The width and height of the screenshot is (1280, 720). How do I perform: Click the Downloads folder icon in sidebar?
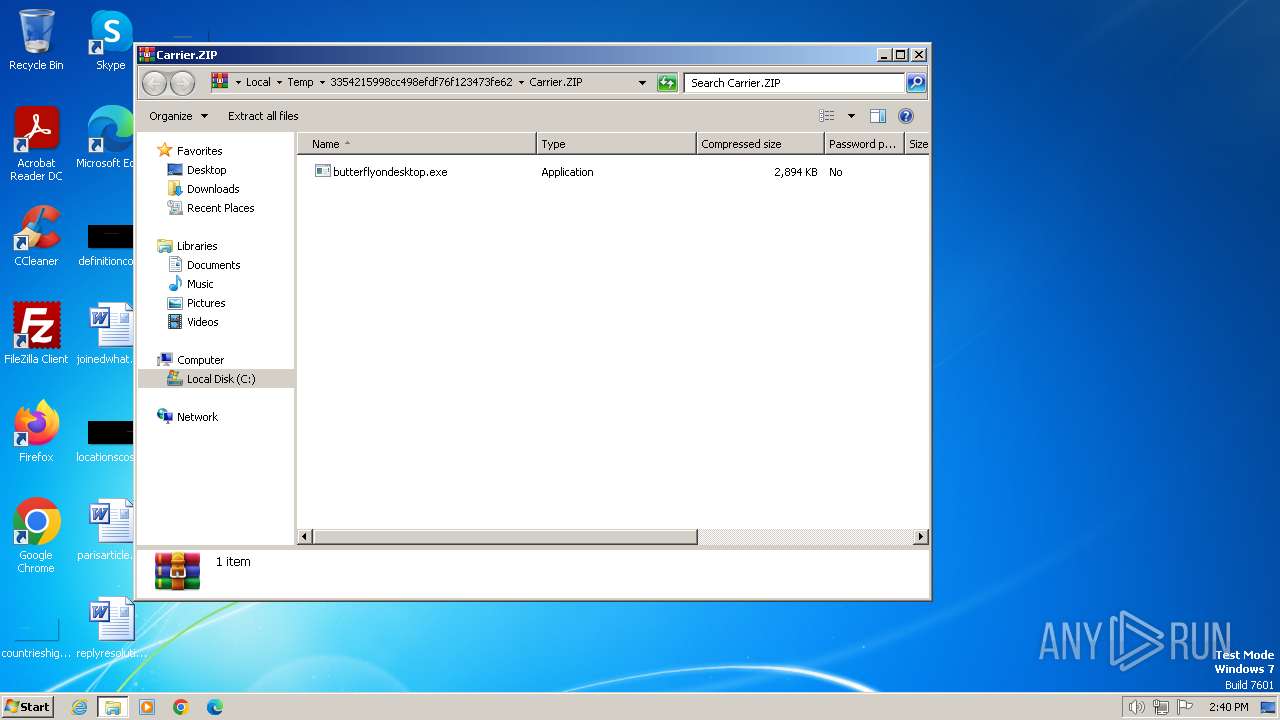(x=176, y=189)
